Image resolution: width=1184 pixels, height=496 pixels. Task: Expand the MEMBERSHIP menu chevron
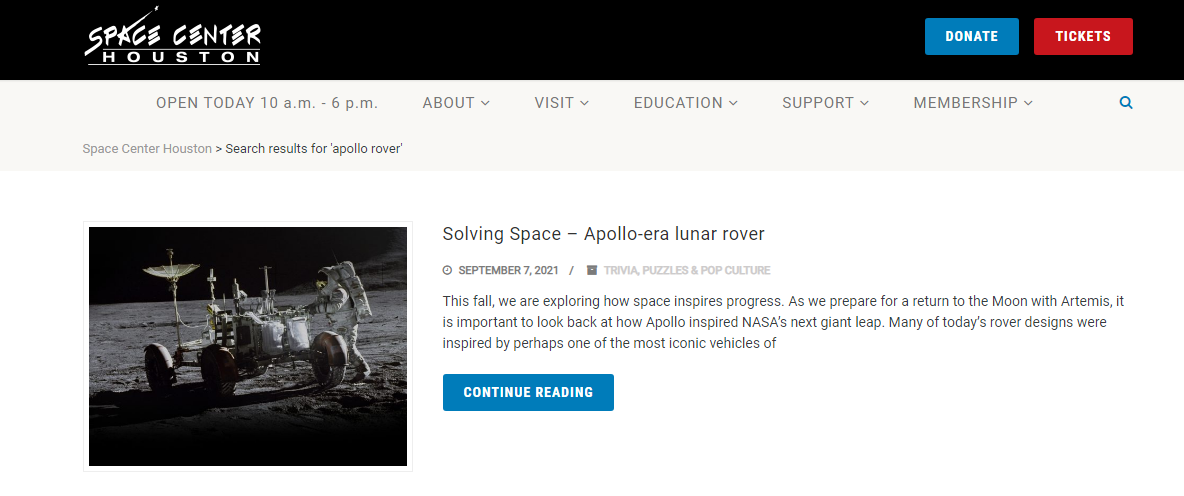point(1028,103)
